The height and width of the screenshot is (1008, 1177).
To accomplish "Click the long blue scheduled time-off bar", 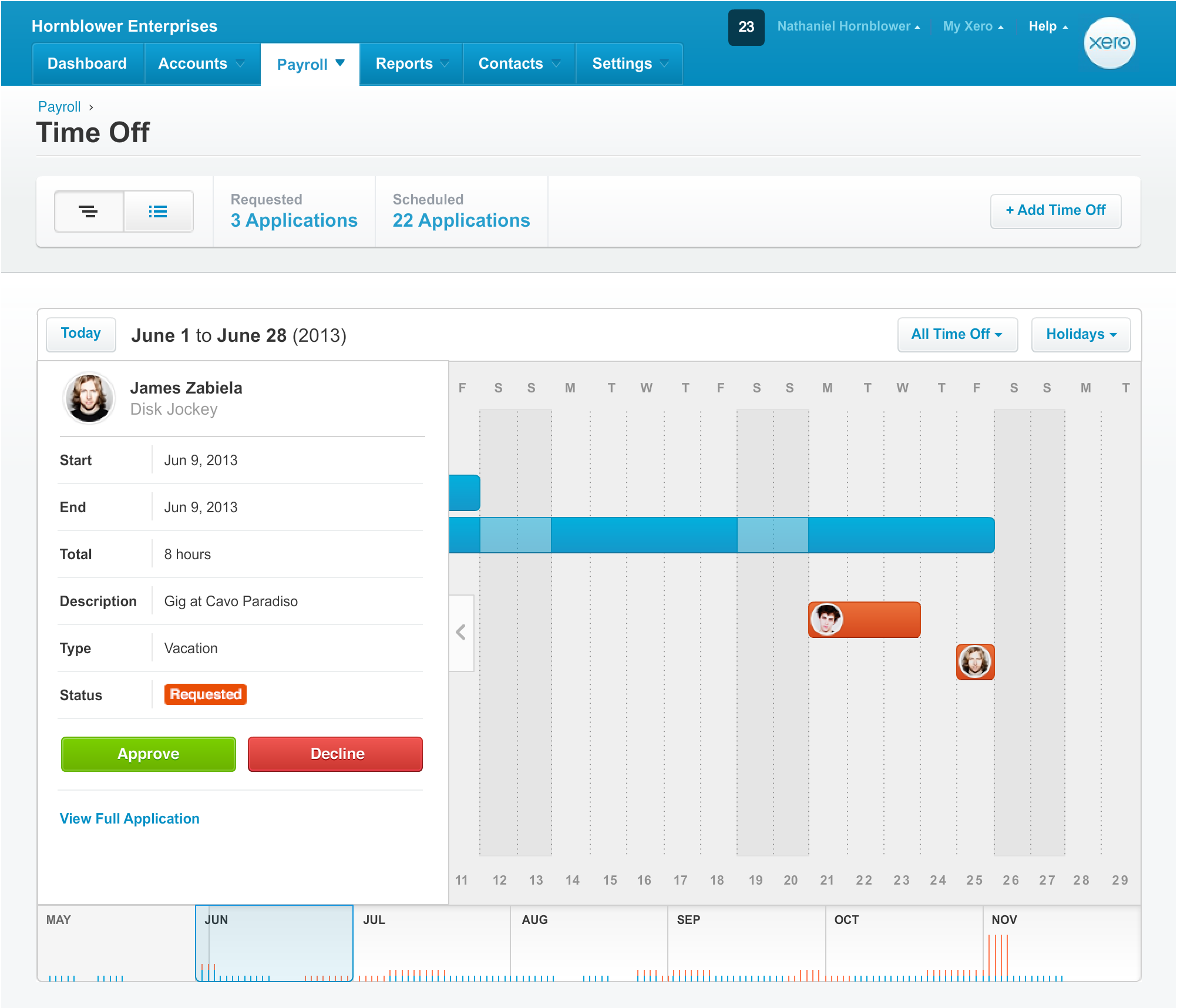I will [x=646, y=535].
